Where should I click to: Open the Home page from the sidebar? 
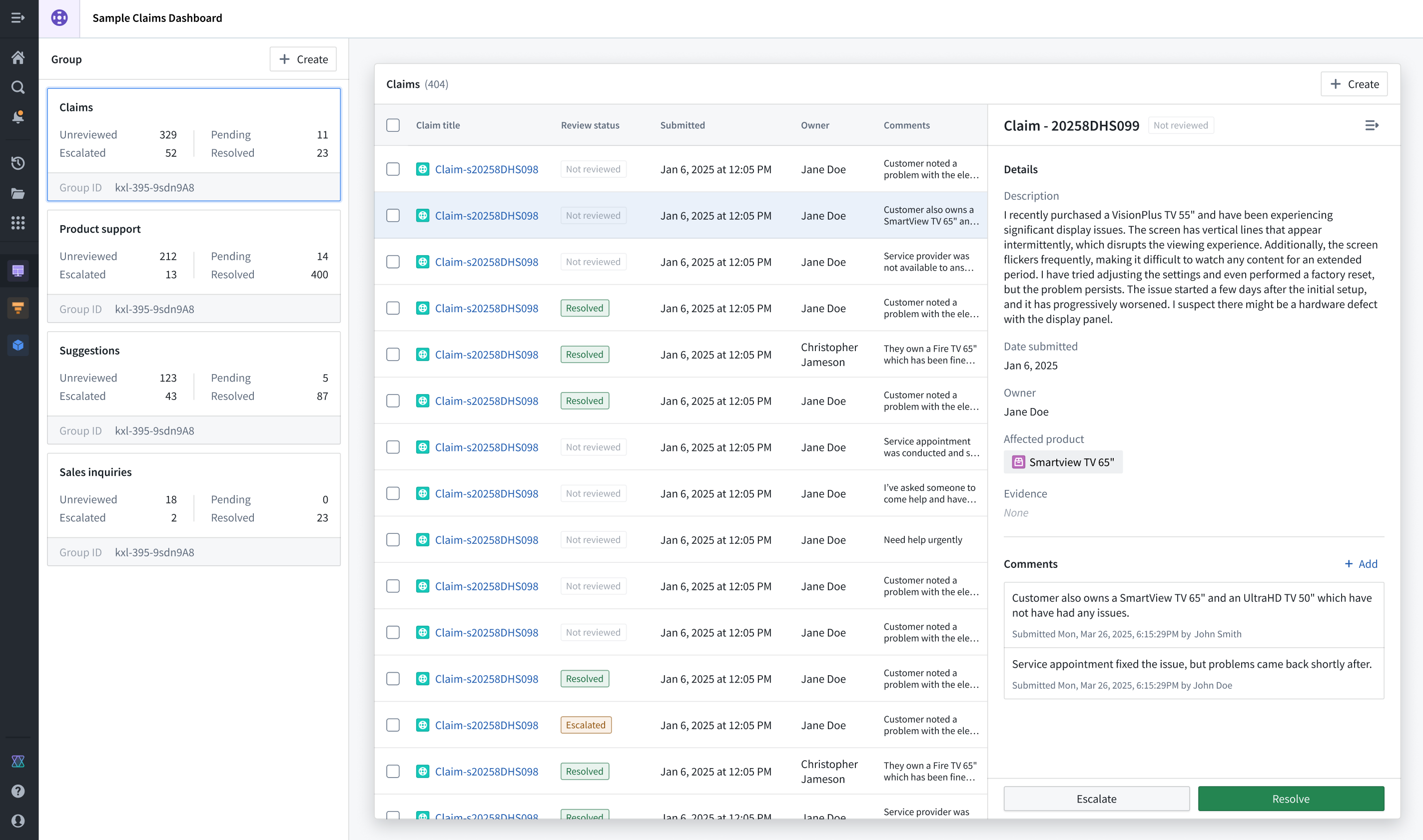click(17, 57)
